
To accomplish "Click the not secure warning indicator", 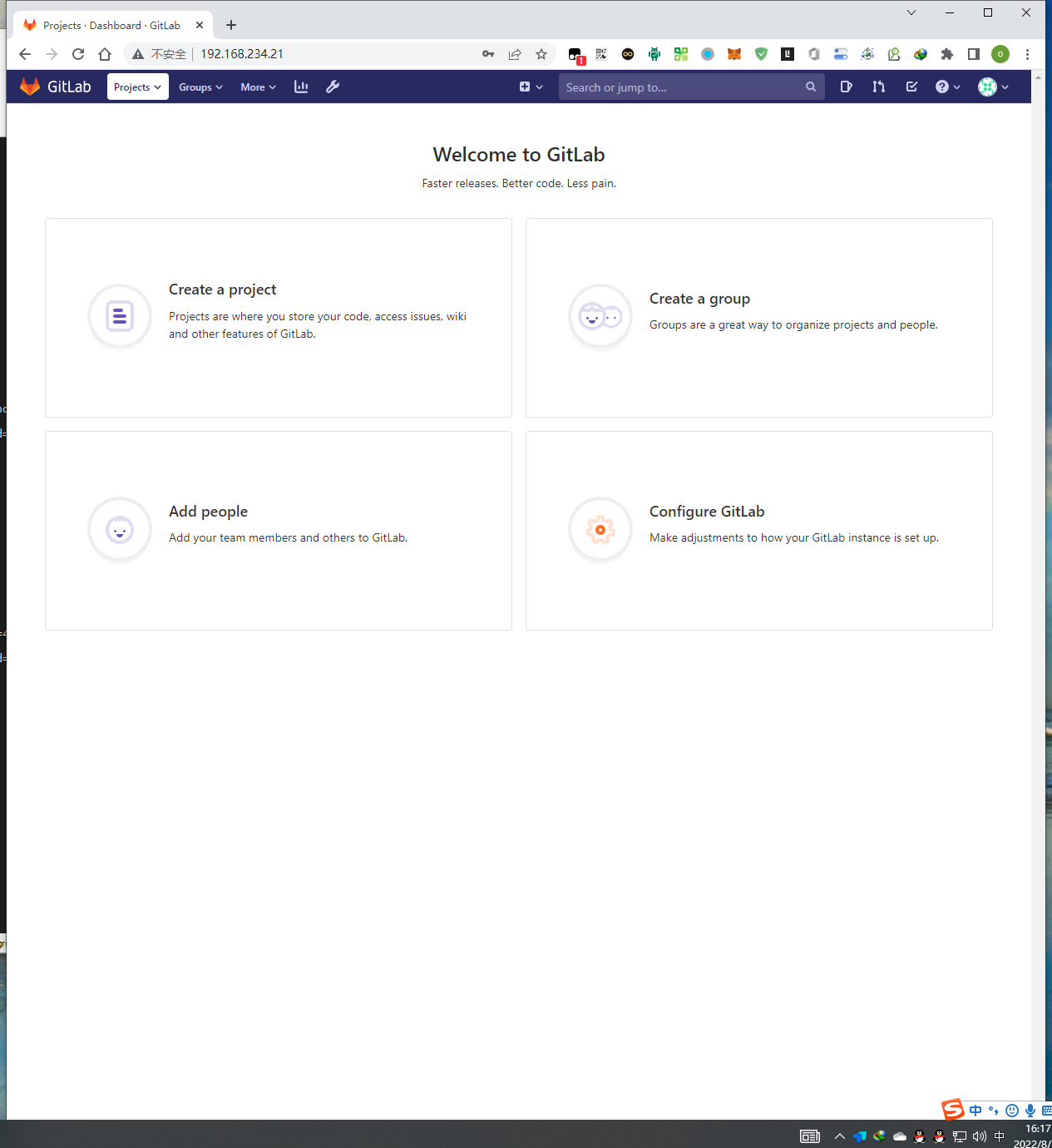I will [x=159, y=54].
